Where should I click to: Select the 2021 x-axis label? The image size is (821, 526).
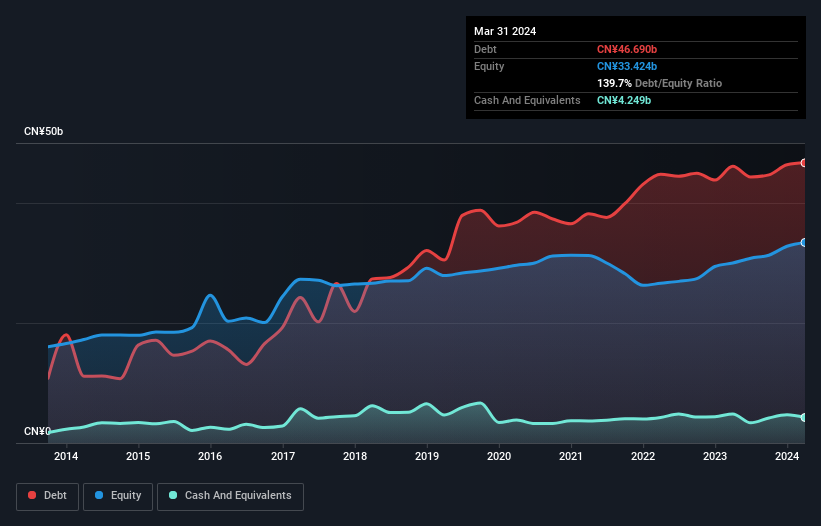click(x=571, y=456)
